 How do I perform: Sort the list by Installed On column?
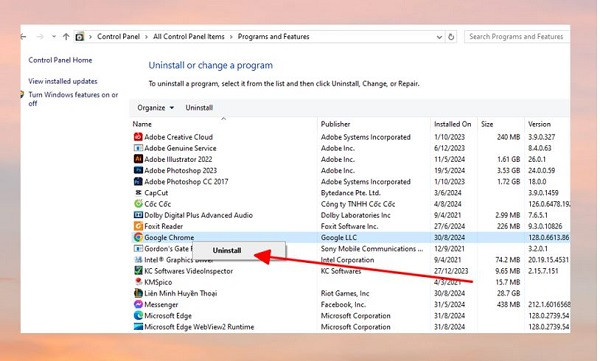point(453,124)
